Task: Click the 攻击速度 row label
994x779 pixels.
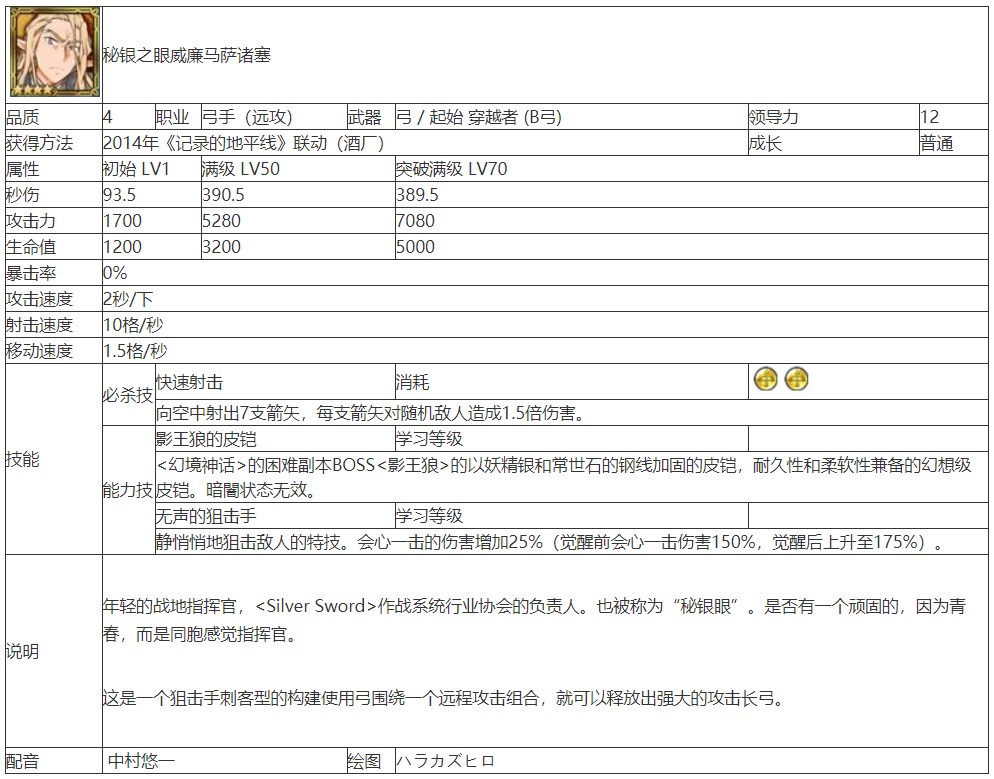Action: (x=39, y=299)
